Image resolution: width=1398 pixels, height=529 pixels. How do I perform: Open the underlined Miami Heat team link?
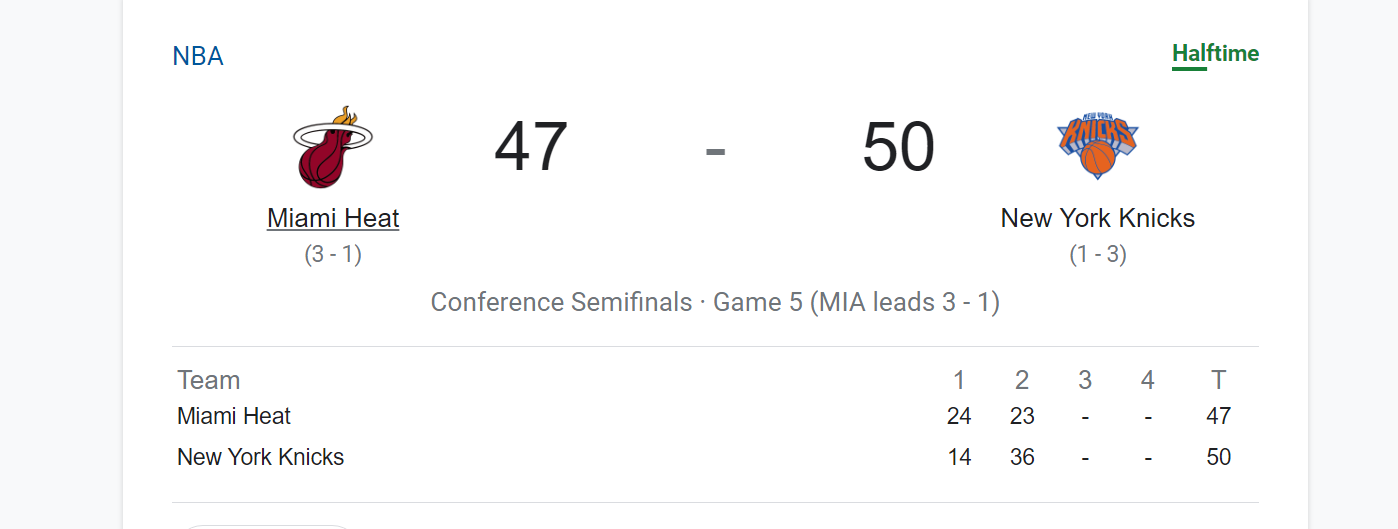[333, 218]
